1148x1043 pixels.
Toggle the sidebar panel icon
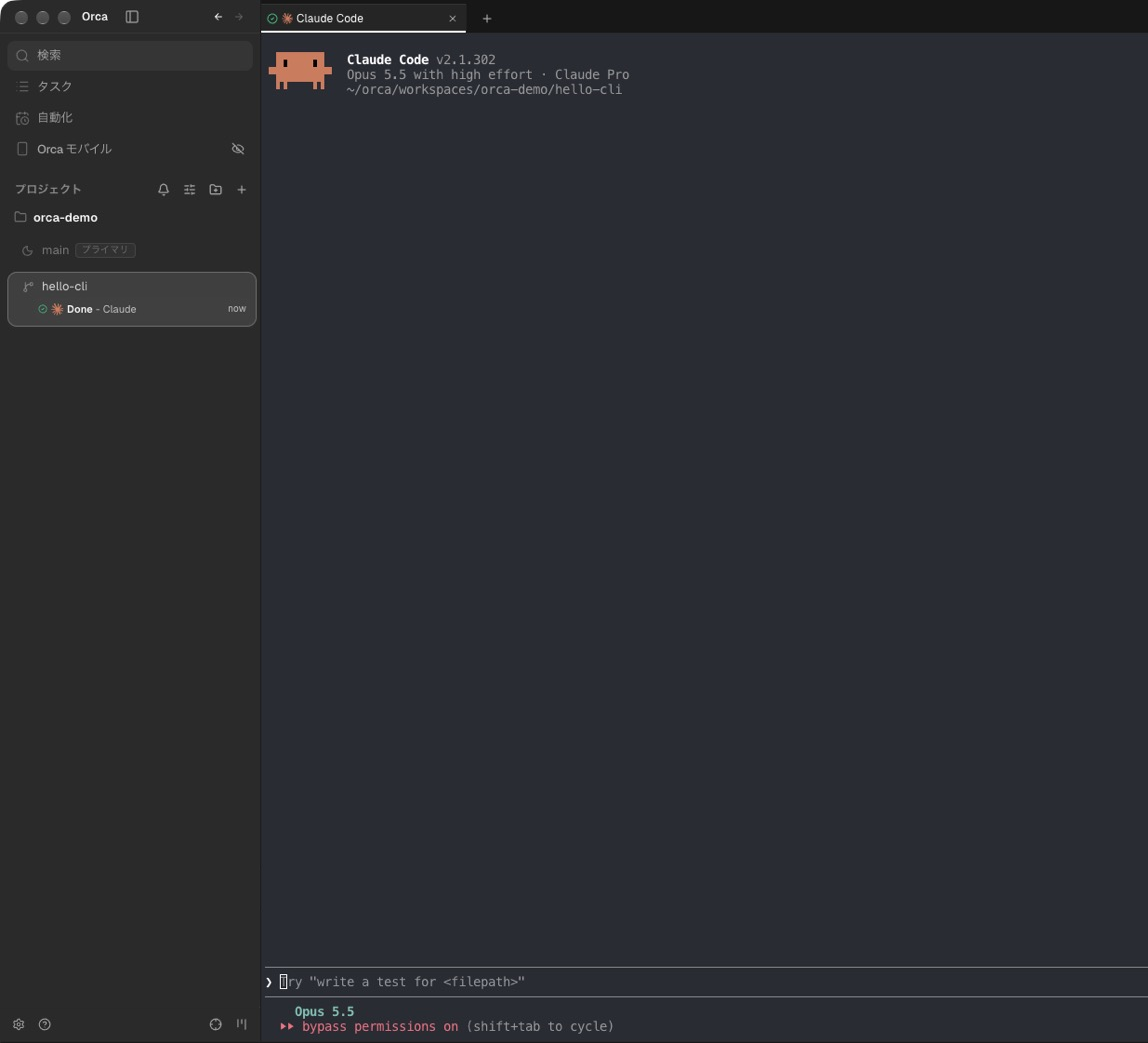tap(132, 17)
